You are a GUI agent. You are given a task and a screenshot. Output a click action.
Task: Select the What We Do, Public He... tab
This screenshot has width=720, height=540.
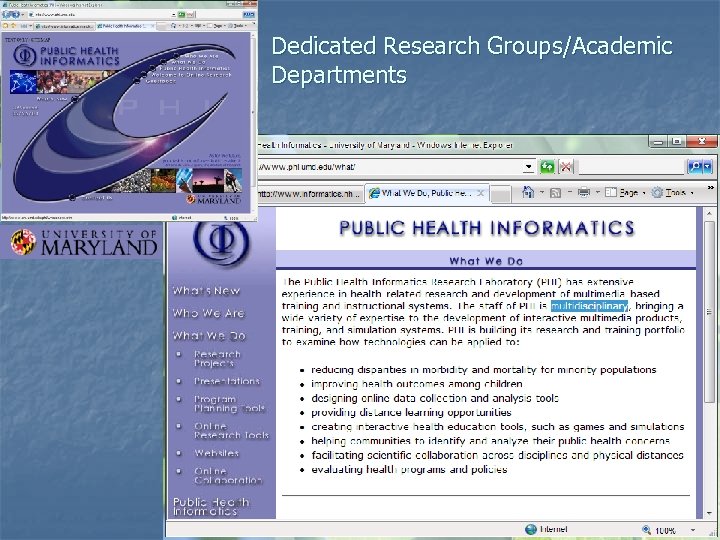pos(426,193)
